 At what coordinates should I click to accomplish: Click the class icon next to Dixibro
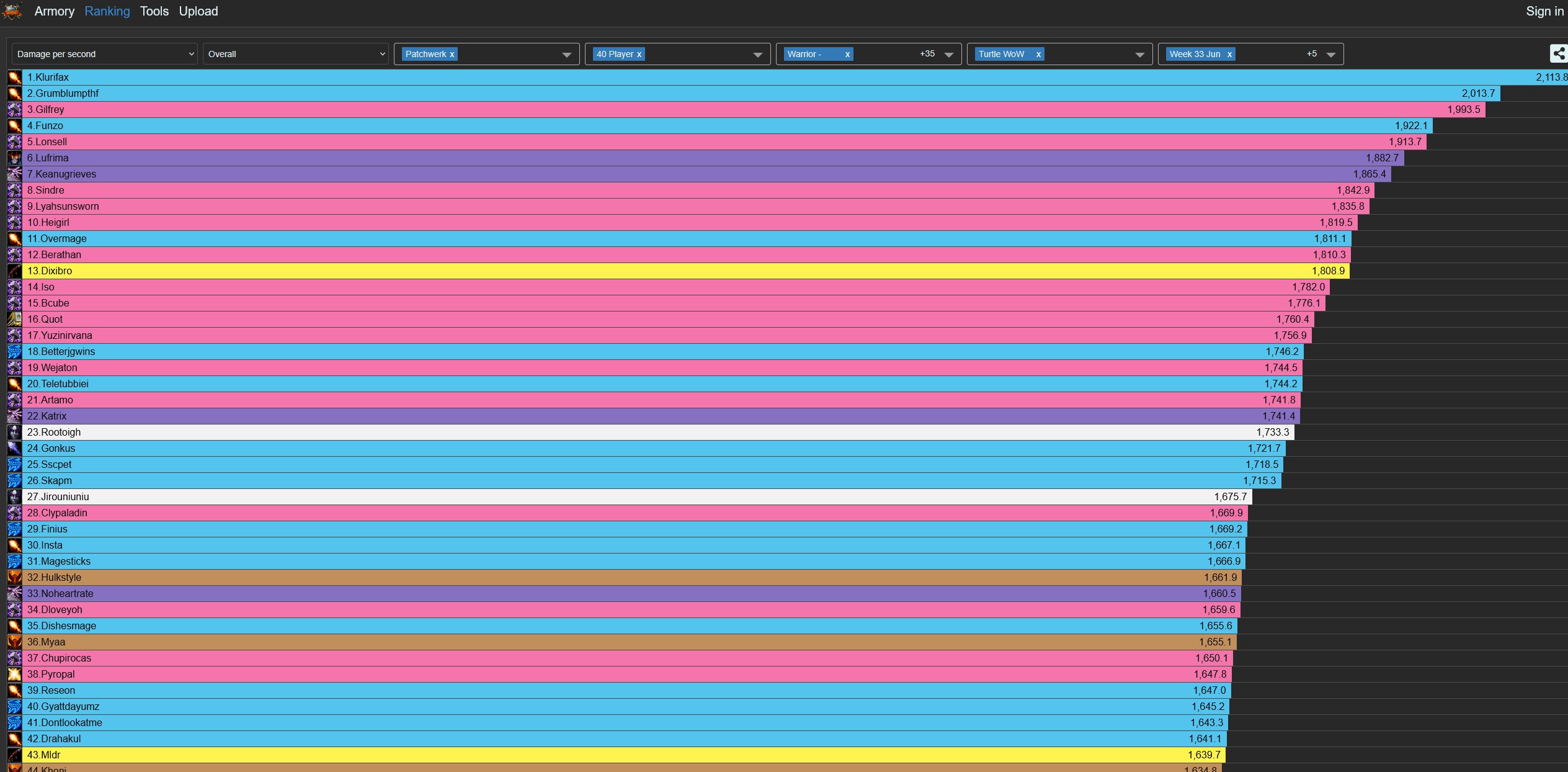[x=14, y=271]
